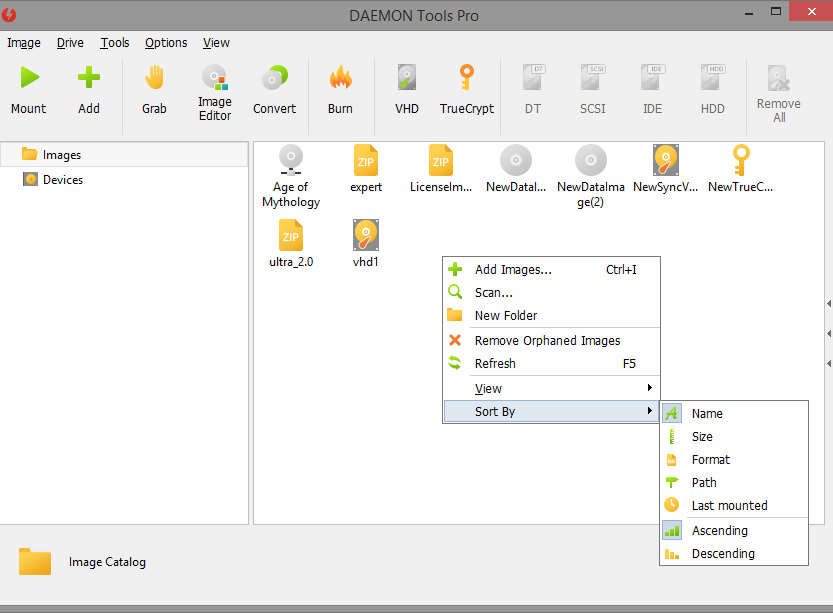Viewport: 833px width, 613px height.
Task: Select the ultra_2.0 ZIP image
Action: (x=291, y=244)
